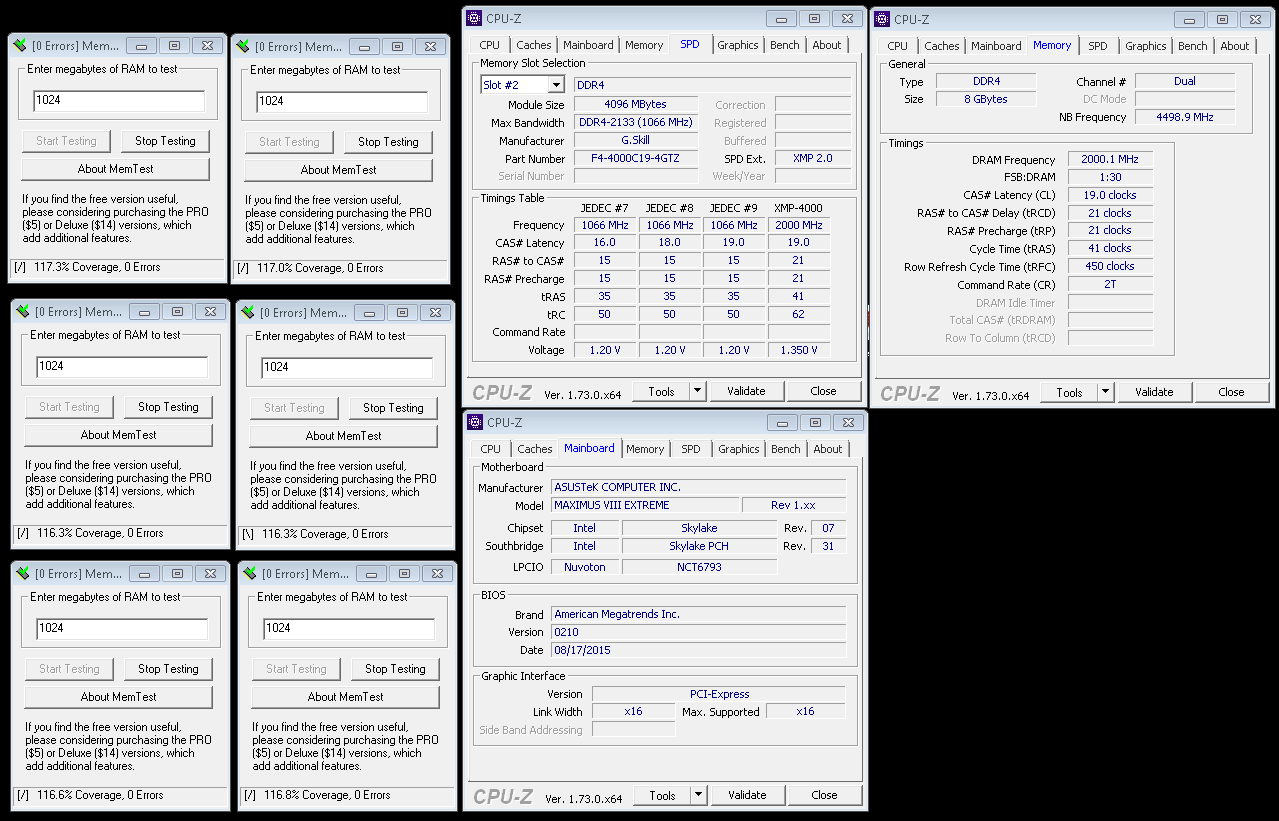The height and width of the screenshot is (821, 1279).
Task: Open About MemTest in the 117.0% coverage window
Action: click(339, 170)
